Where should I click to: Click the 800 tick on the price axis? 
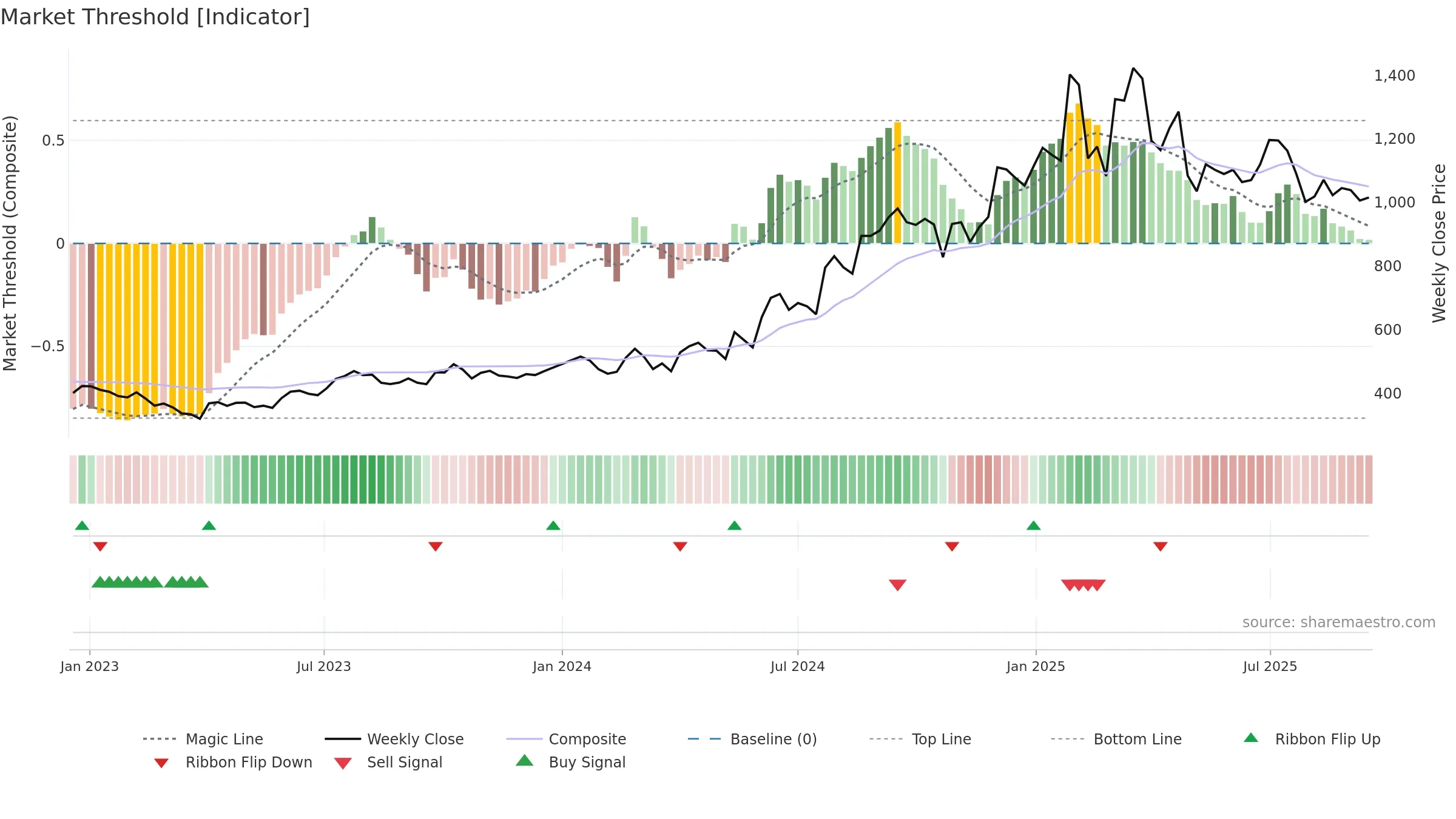coord(1388,266)
